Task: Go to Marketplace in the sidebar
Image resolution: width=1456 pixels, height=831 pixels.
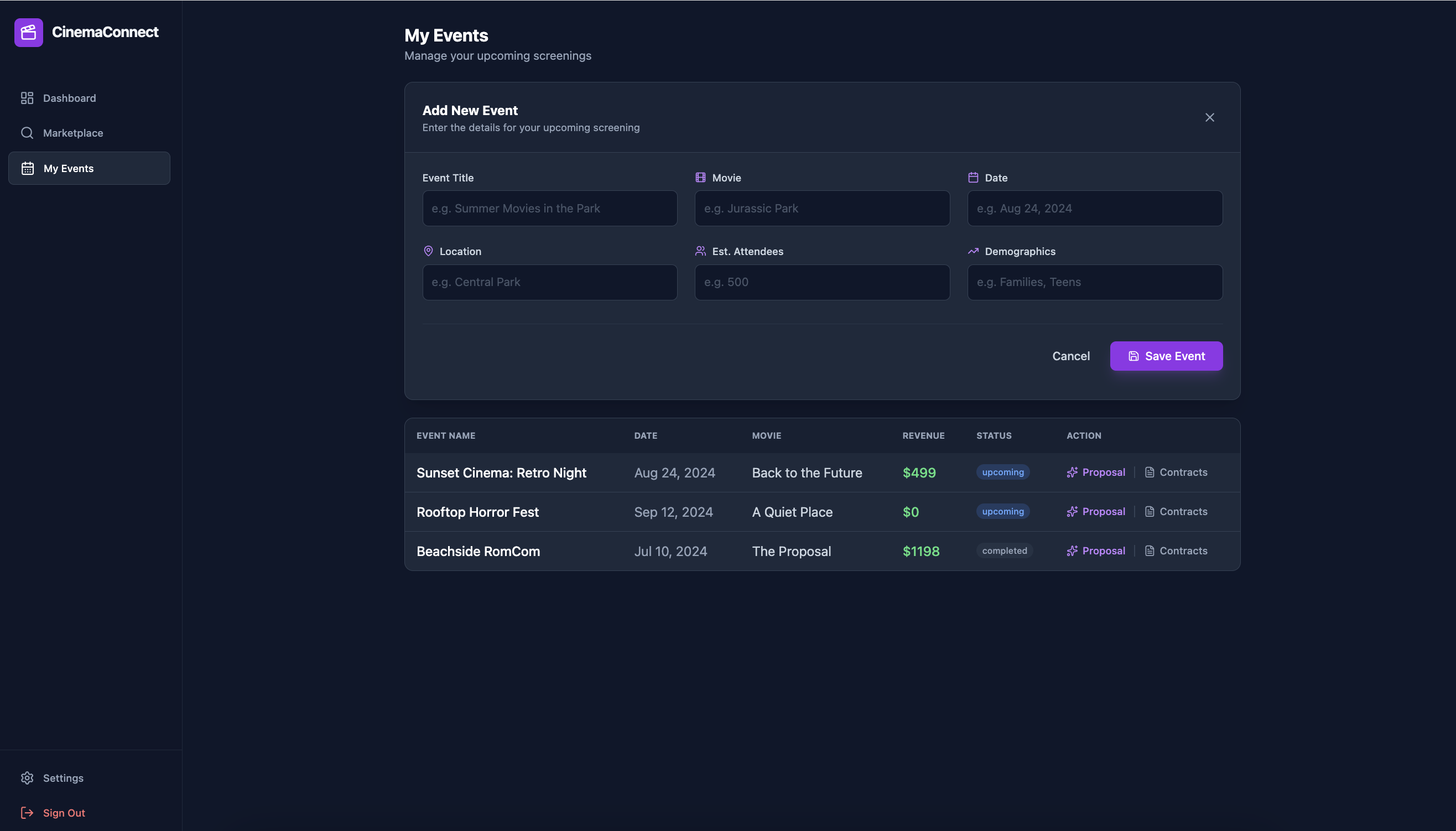Action: coord(72,133)
